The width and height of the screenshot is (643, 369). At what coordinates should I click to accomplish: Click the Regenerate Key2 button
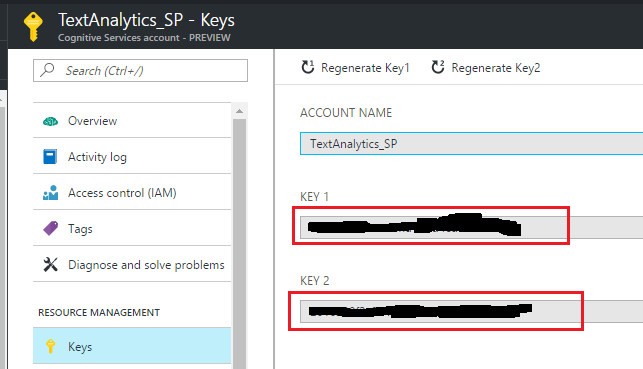(x=486, y=68)
